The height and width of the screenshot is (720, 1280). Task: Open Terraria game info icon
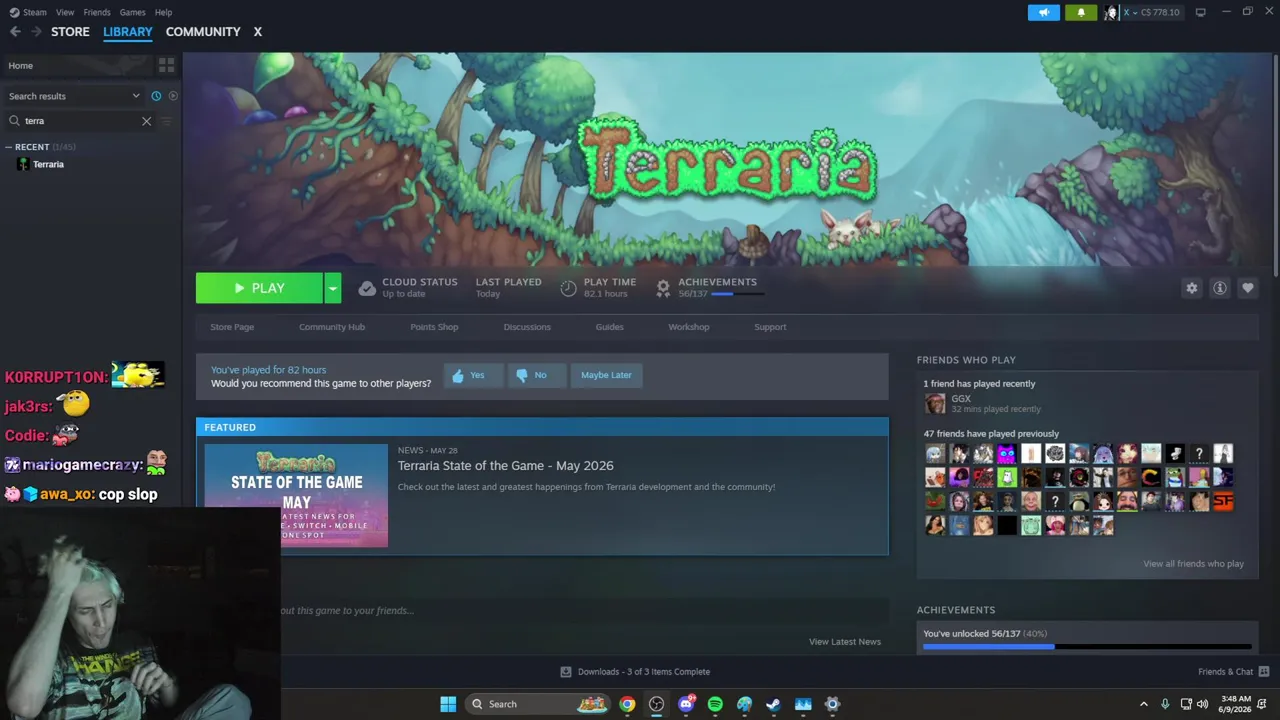tap(1219, 288)
